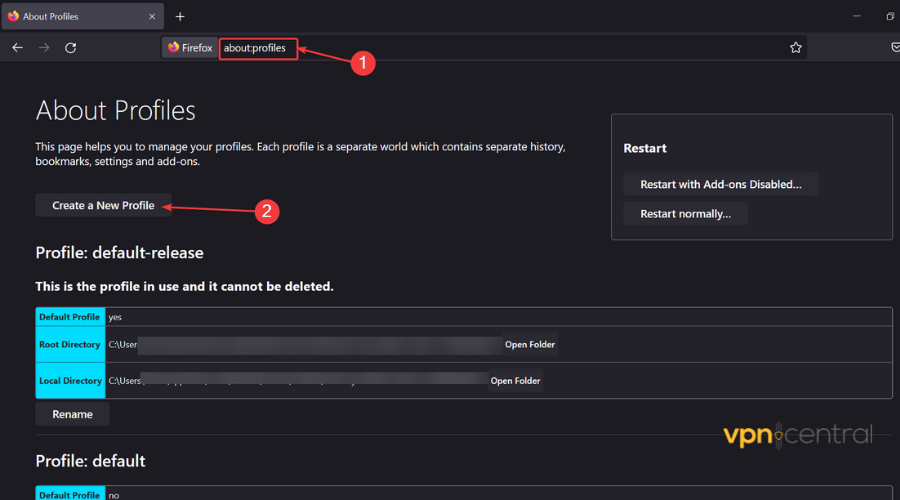Image resolution: width=900 pixels, height=500 pixels.
Task: Click Restart with Add-ons Disabled
Action: (721, 184)
